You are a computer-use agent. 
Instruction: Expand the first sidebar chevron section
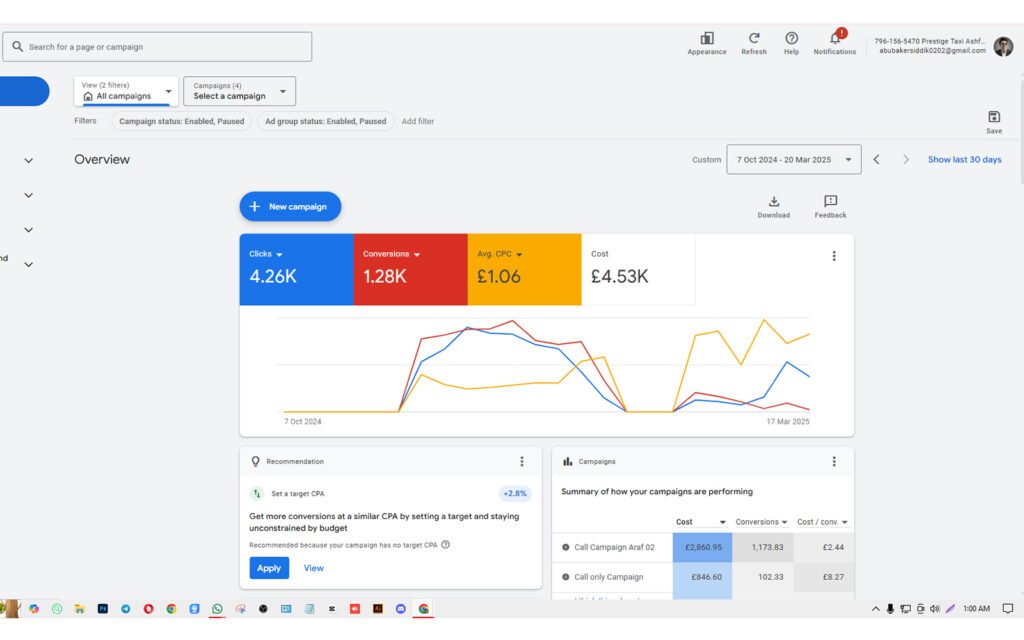click(x=29, y=160)
